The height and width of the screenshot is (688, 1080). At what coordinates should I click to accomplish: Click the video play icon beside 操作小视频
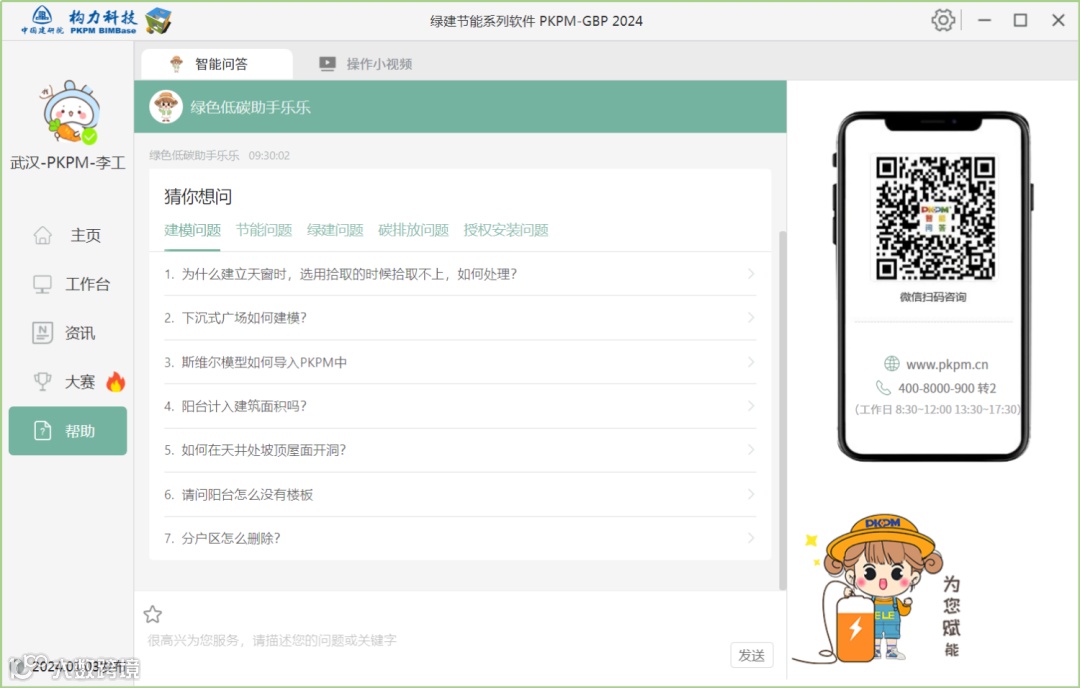click(327, 64)
